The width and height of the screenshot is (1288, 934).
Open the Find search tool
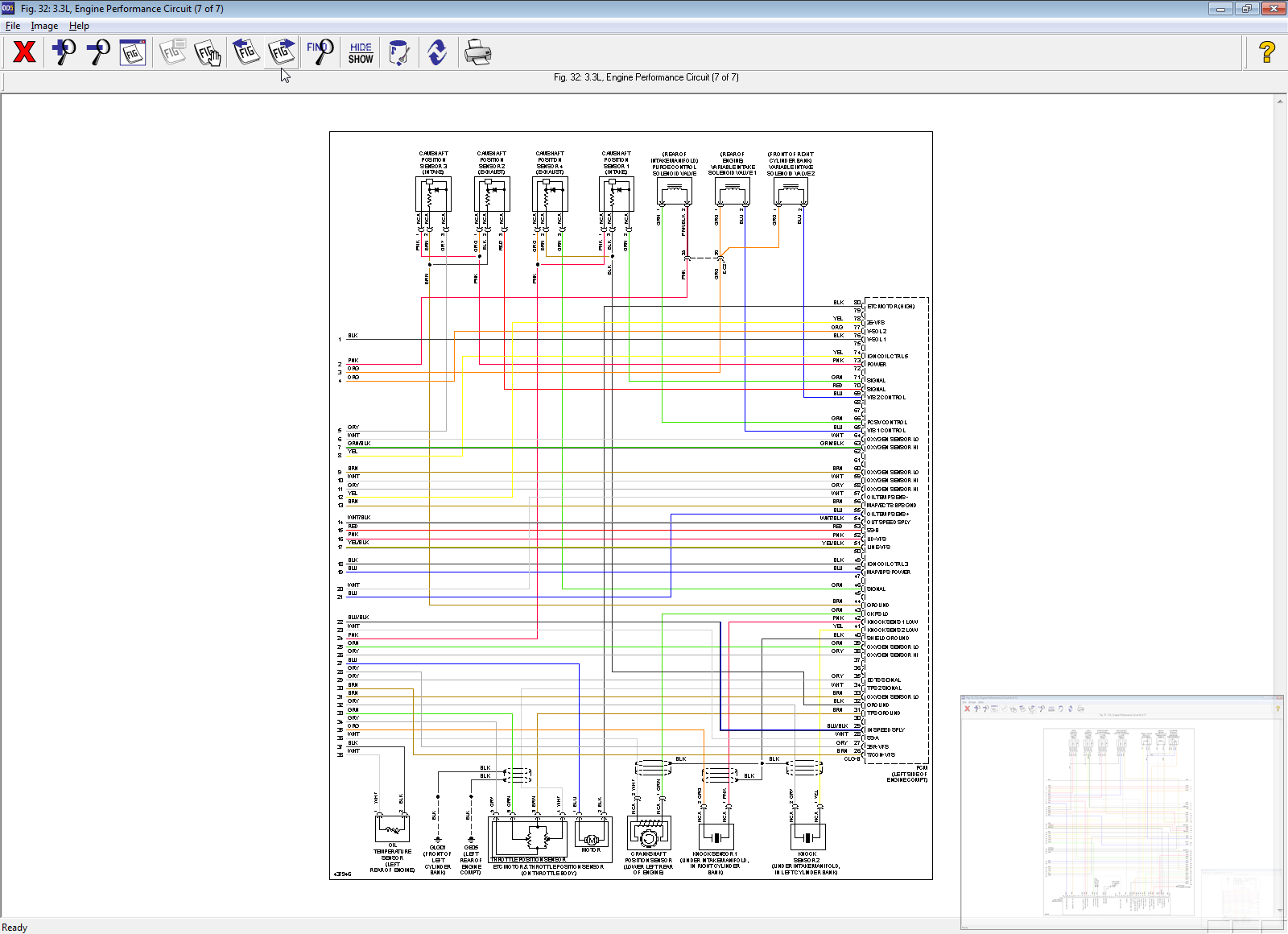pos(320,52)
